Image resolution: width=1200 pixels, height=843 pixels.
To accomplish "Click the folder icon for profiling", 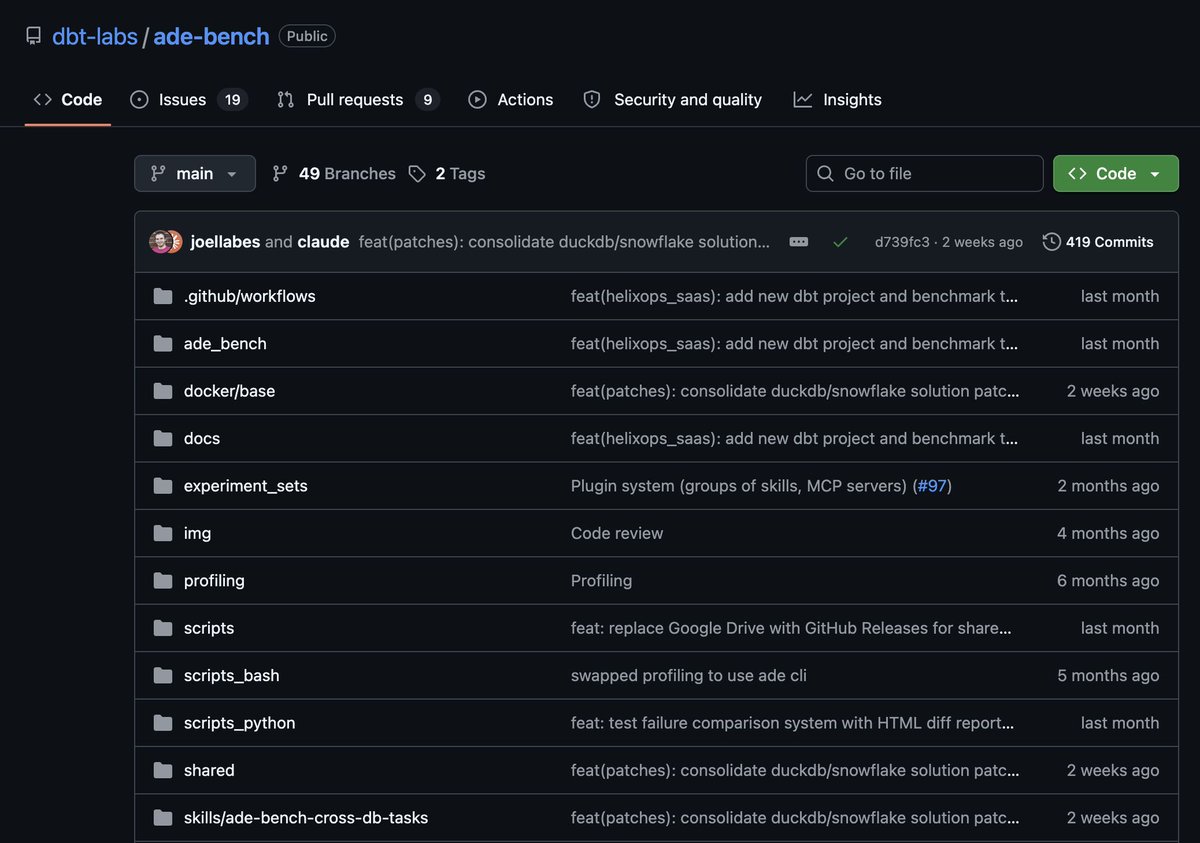I will point(163,581).
